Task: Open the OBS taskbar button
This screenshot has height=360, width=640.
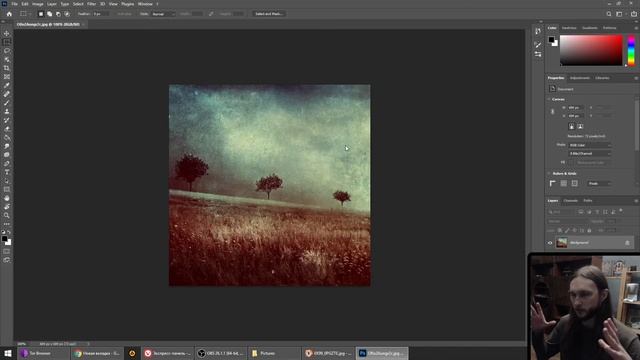Action: [220, 353]
